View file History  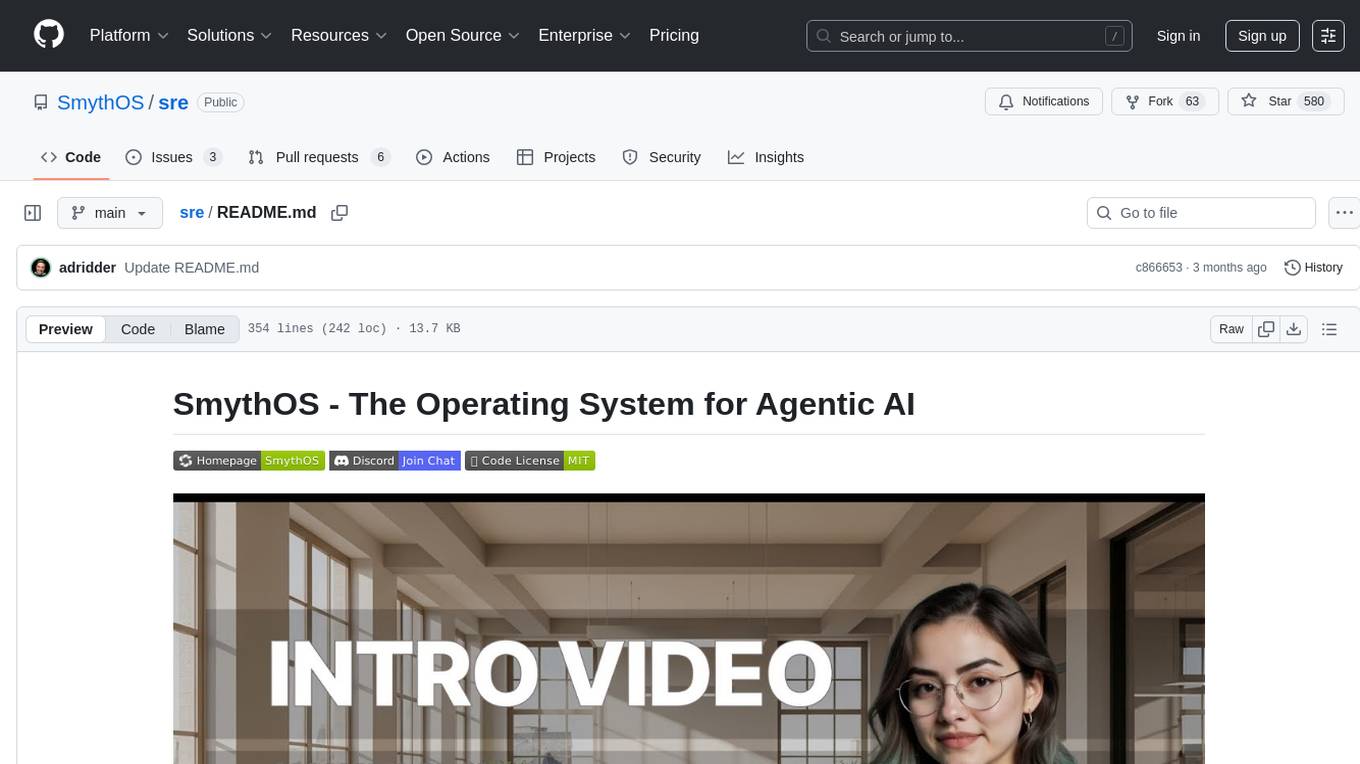tap(1313, 268)
